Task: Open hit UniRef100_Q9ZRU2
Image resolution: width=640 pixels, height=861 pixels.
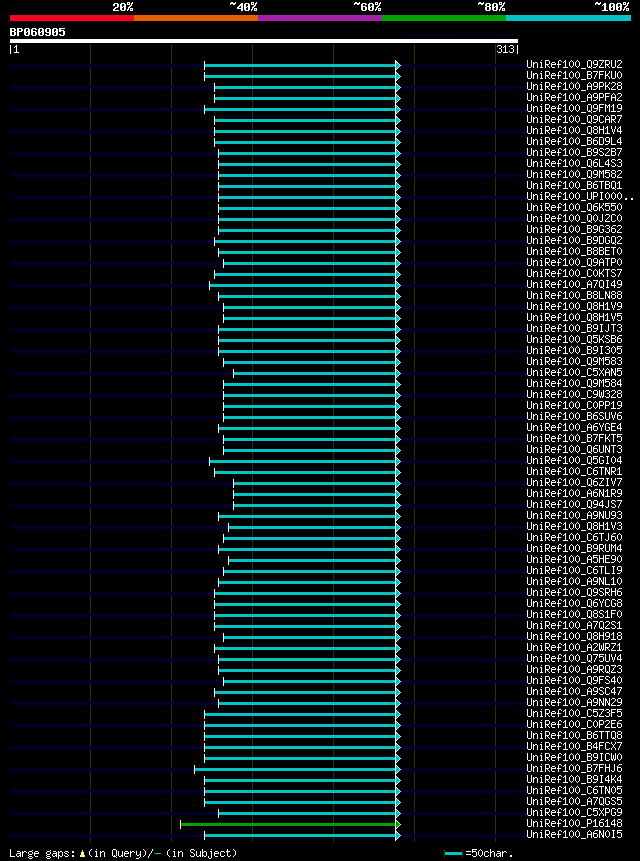Action: coord(574,64)
